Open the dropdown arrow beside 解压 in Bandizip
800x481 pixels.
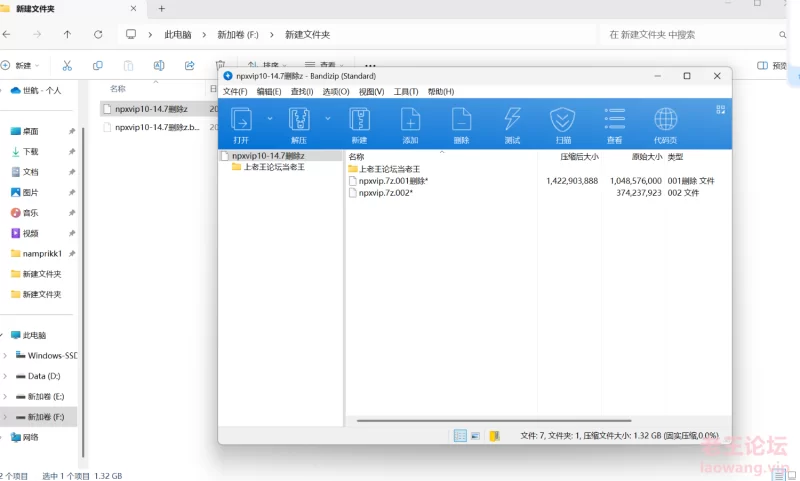pyautogui.click(x=328, y=118)
